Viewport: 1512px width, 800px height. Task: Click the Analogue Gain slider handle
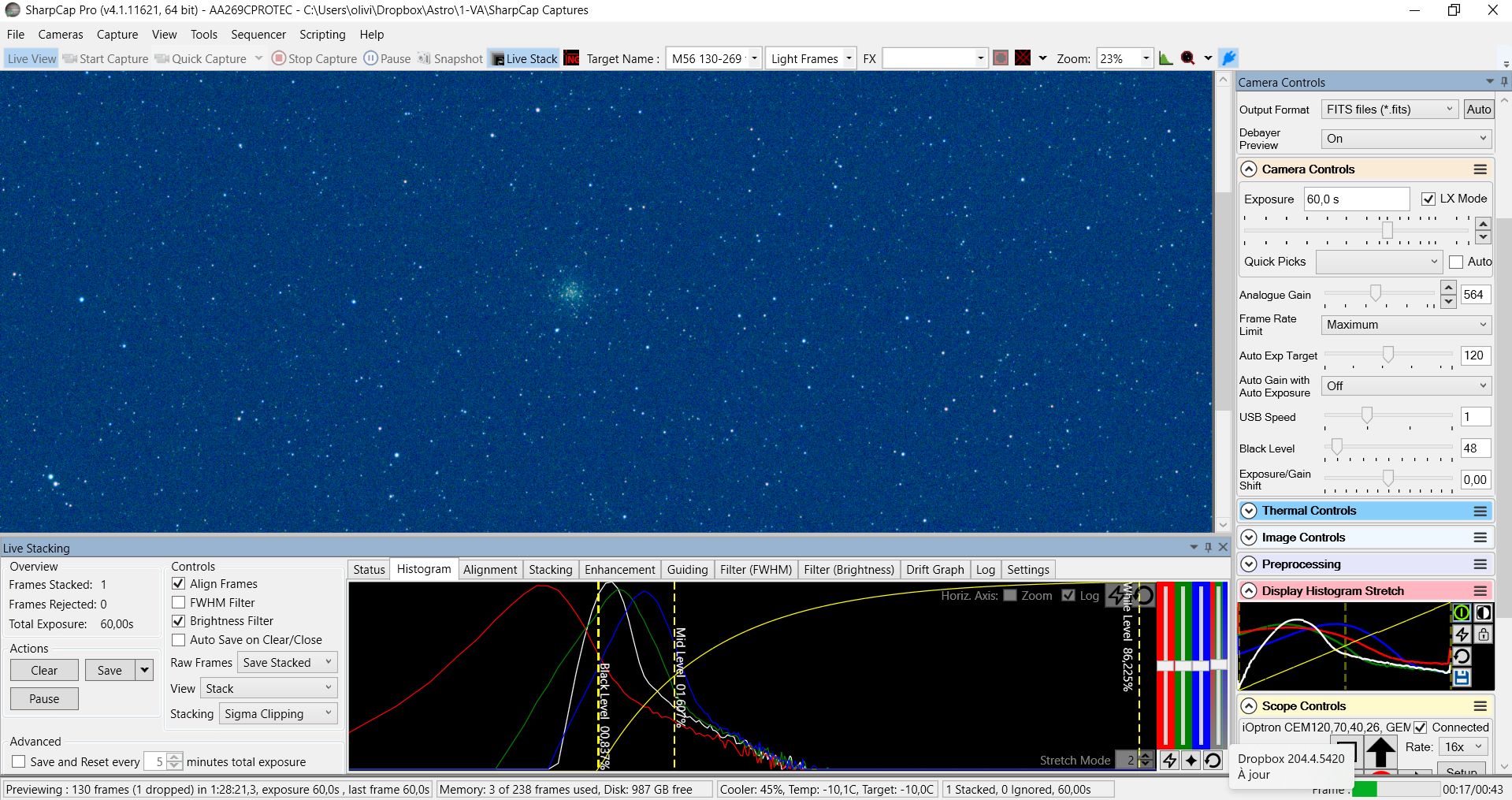click(x=1375, y=293)
